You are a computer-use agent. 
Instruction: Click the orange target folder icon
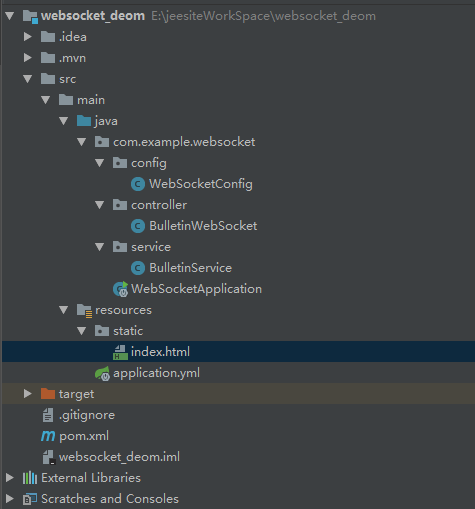pyautogui.click(x=48, y=394)
